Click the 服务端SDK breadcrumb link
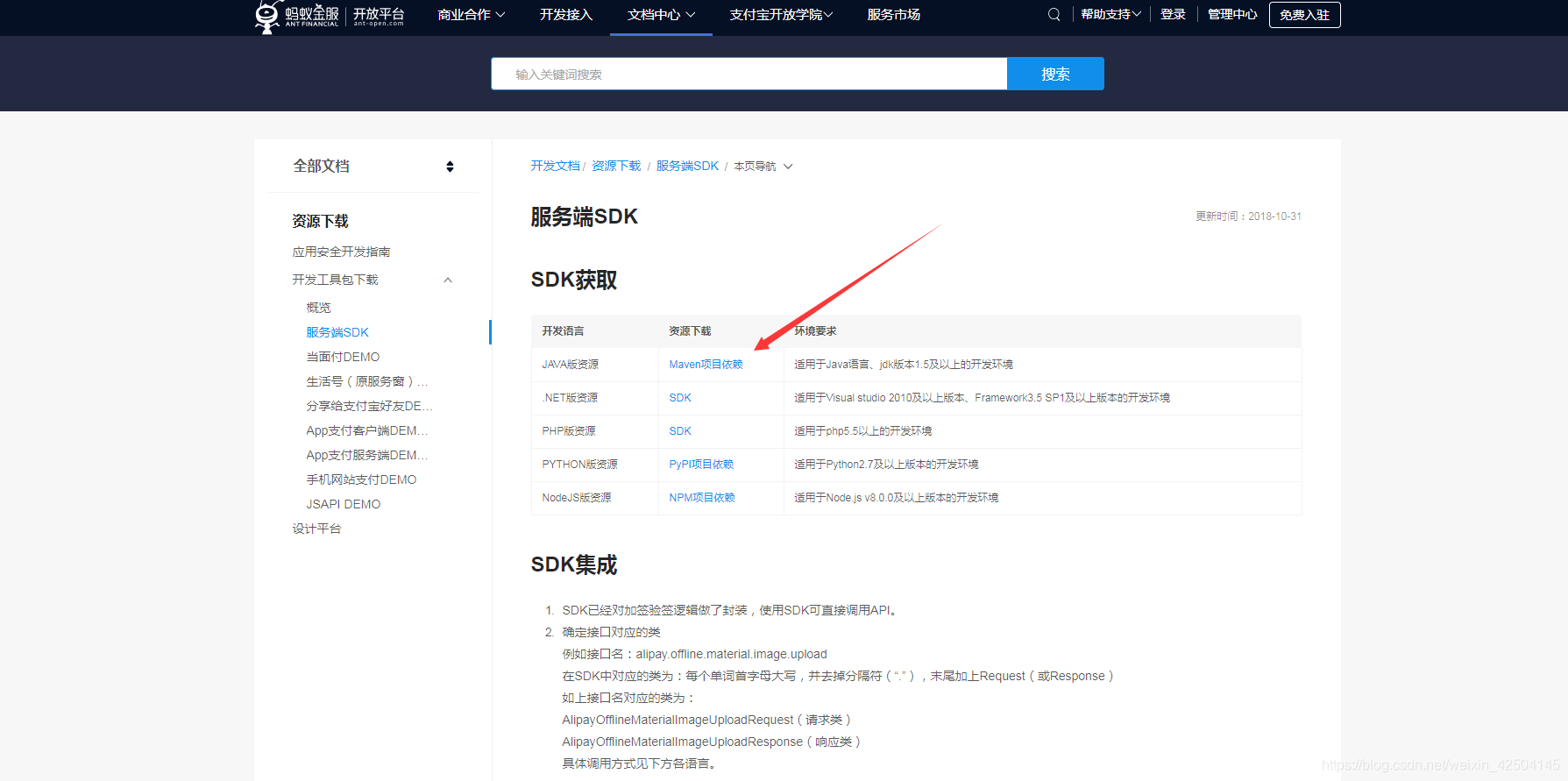This screenshot has width=1568, height=781. click(x=687, y=166)
